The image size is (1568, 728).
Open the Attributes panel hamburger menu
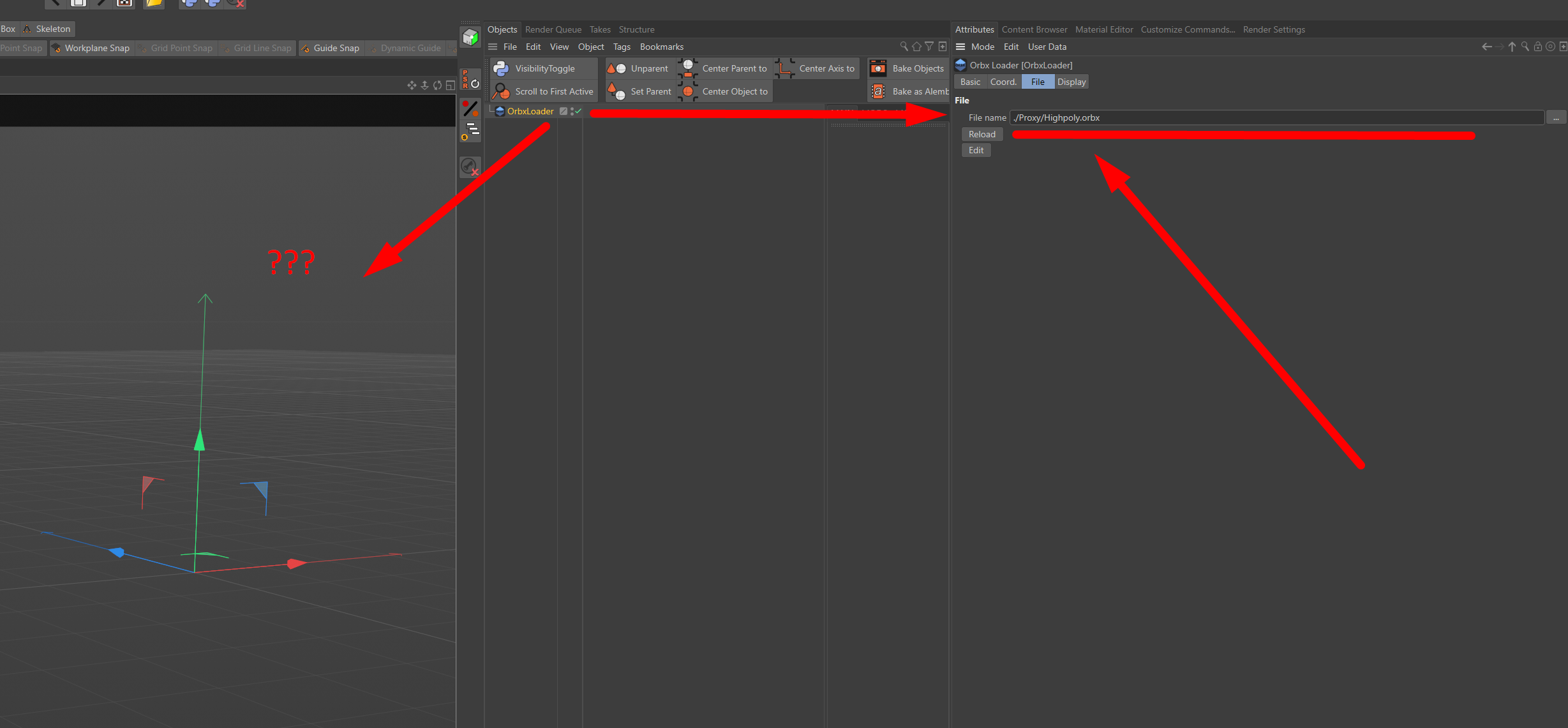point(960,47)
